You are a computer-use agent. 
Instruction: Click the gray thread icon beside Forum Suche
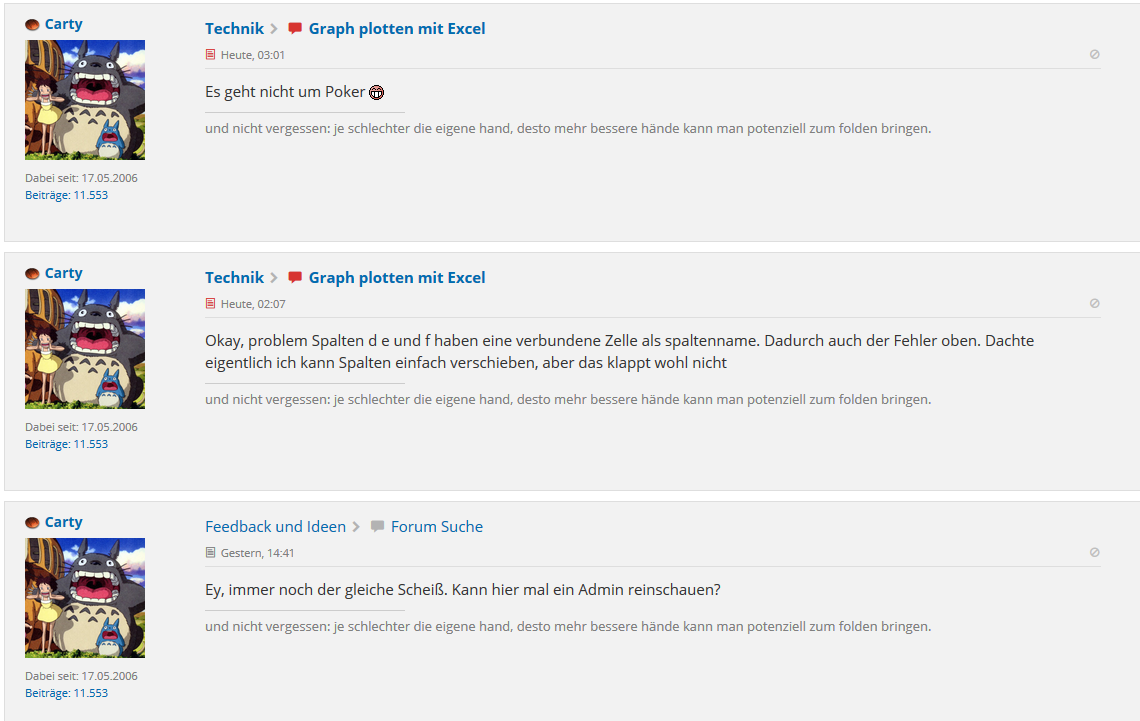[x=377, y=526]
